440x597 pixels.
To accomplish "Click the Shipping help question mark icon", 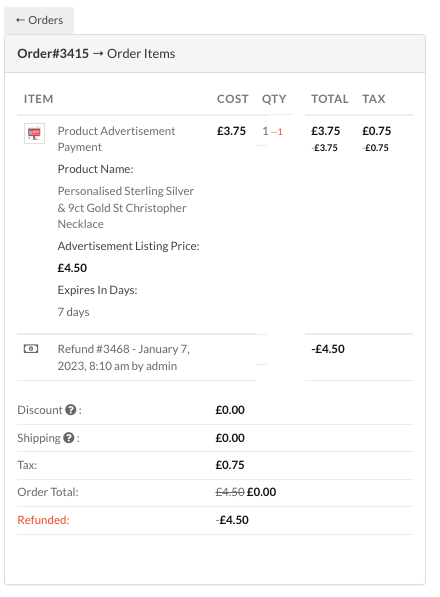I will pos(69,438).
